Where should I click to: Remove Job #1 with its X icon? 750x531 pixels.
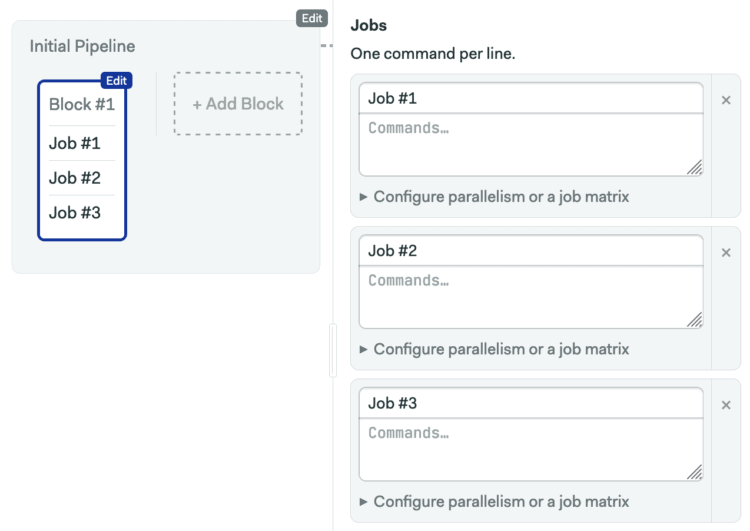pos(726,100)
